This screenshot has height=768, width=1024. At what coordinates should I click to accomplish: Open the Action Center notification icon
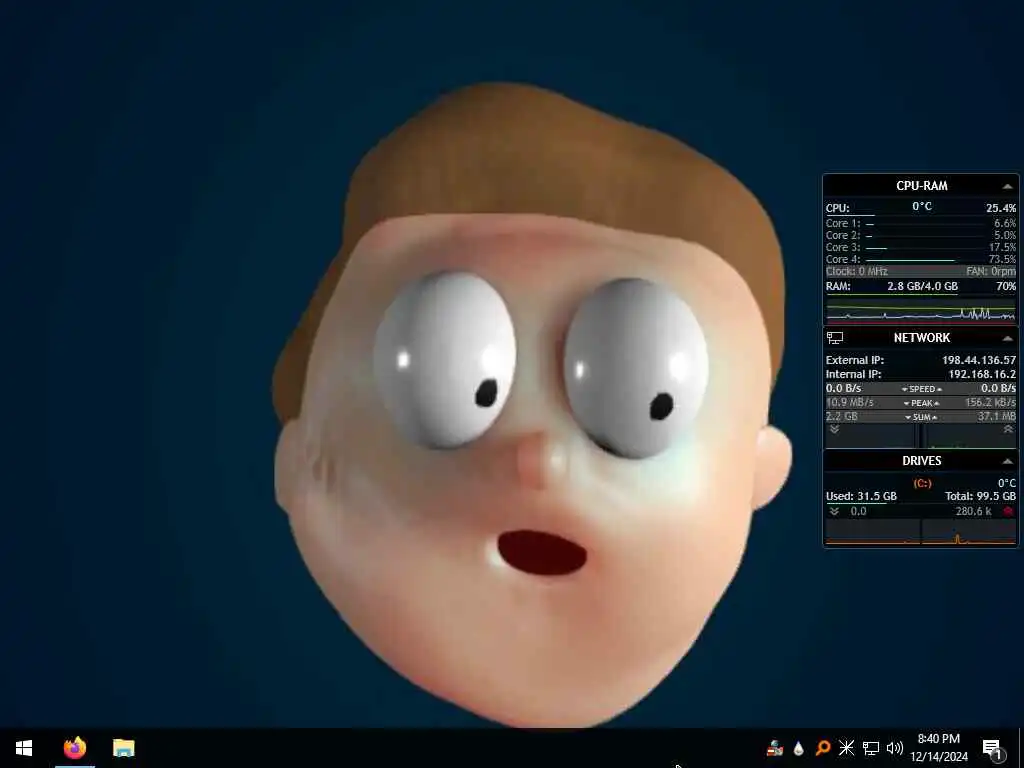click(992, 748)
